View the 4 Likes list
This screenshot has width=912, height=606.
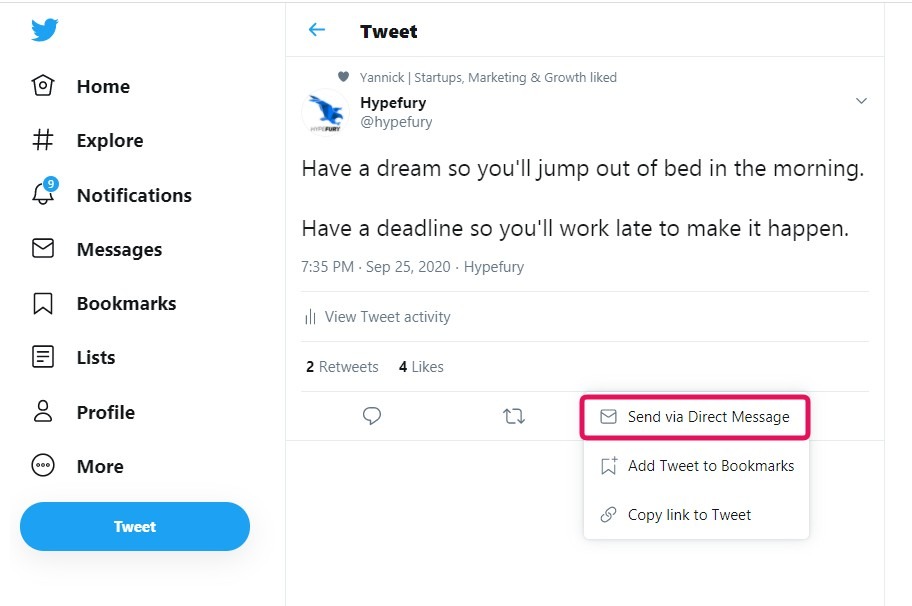pos(421,367)
